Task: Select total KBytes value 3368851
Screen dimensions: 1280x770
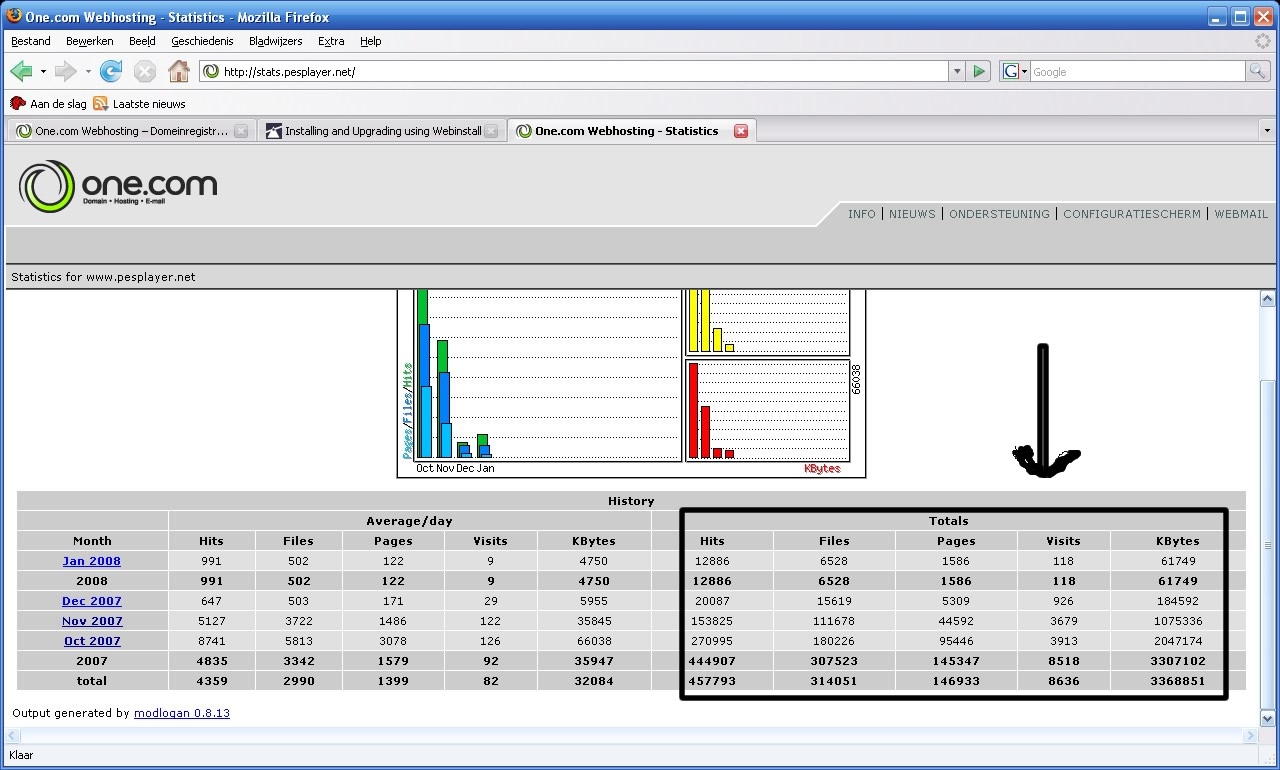Action: (1177, 681)
